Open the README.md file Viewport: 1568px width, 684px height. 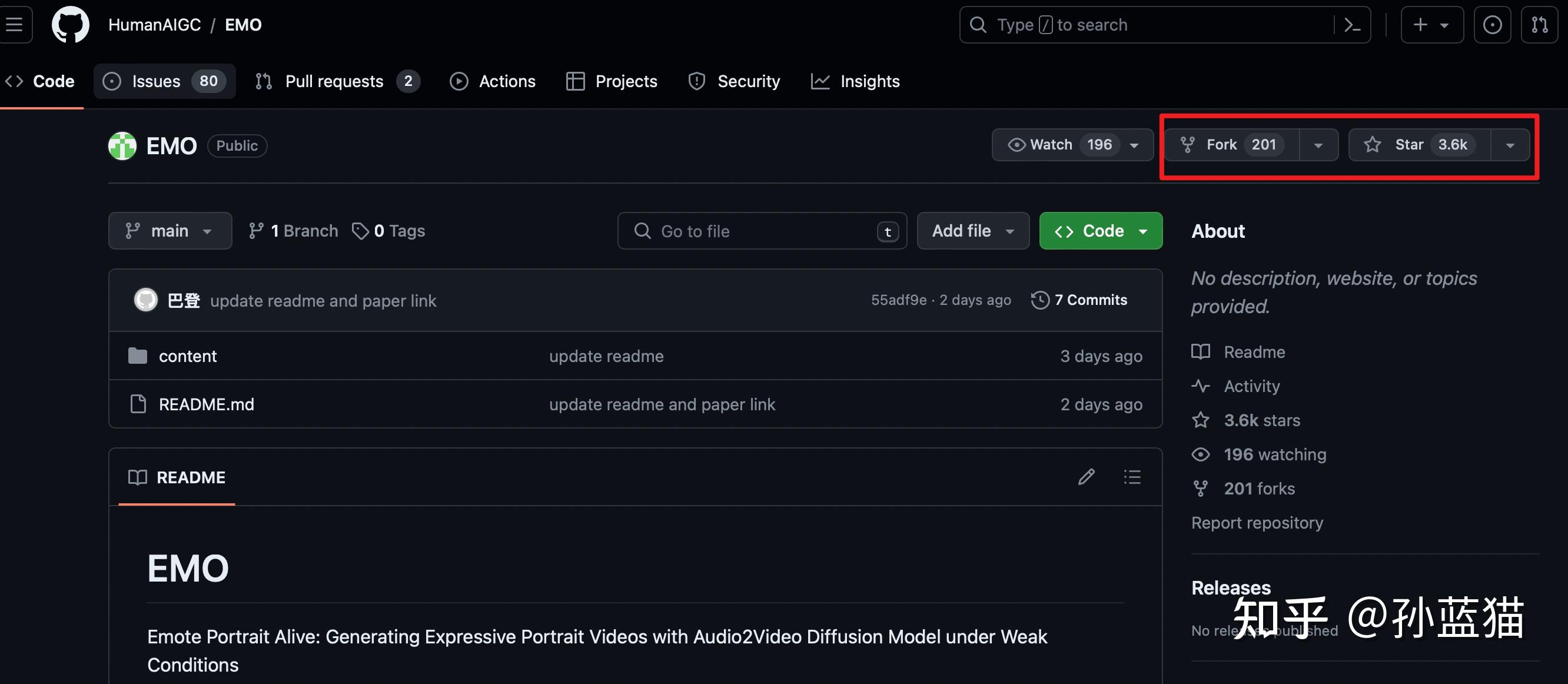tap(207, 404)
